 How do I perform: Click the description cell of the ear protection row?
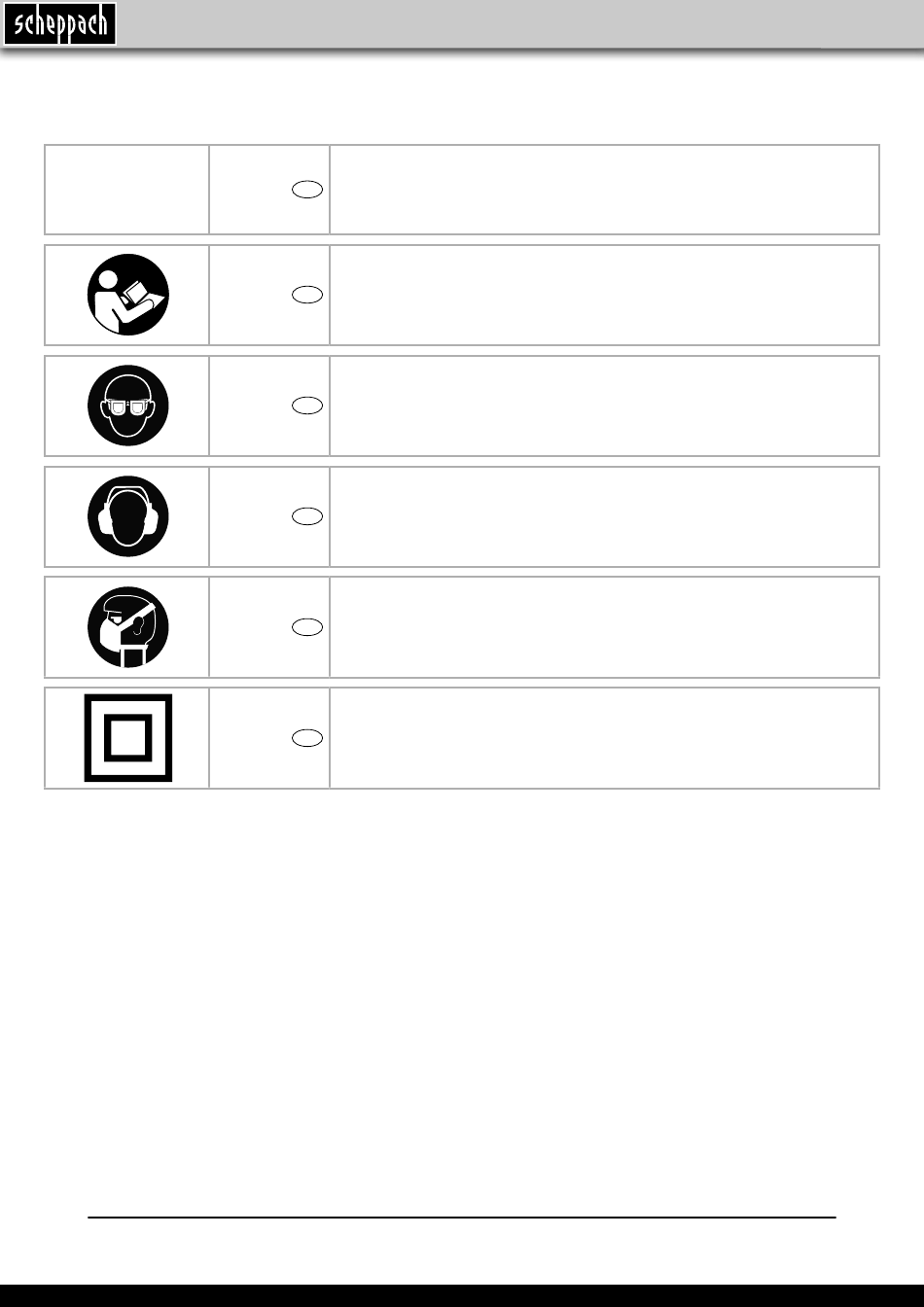604,516
